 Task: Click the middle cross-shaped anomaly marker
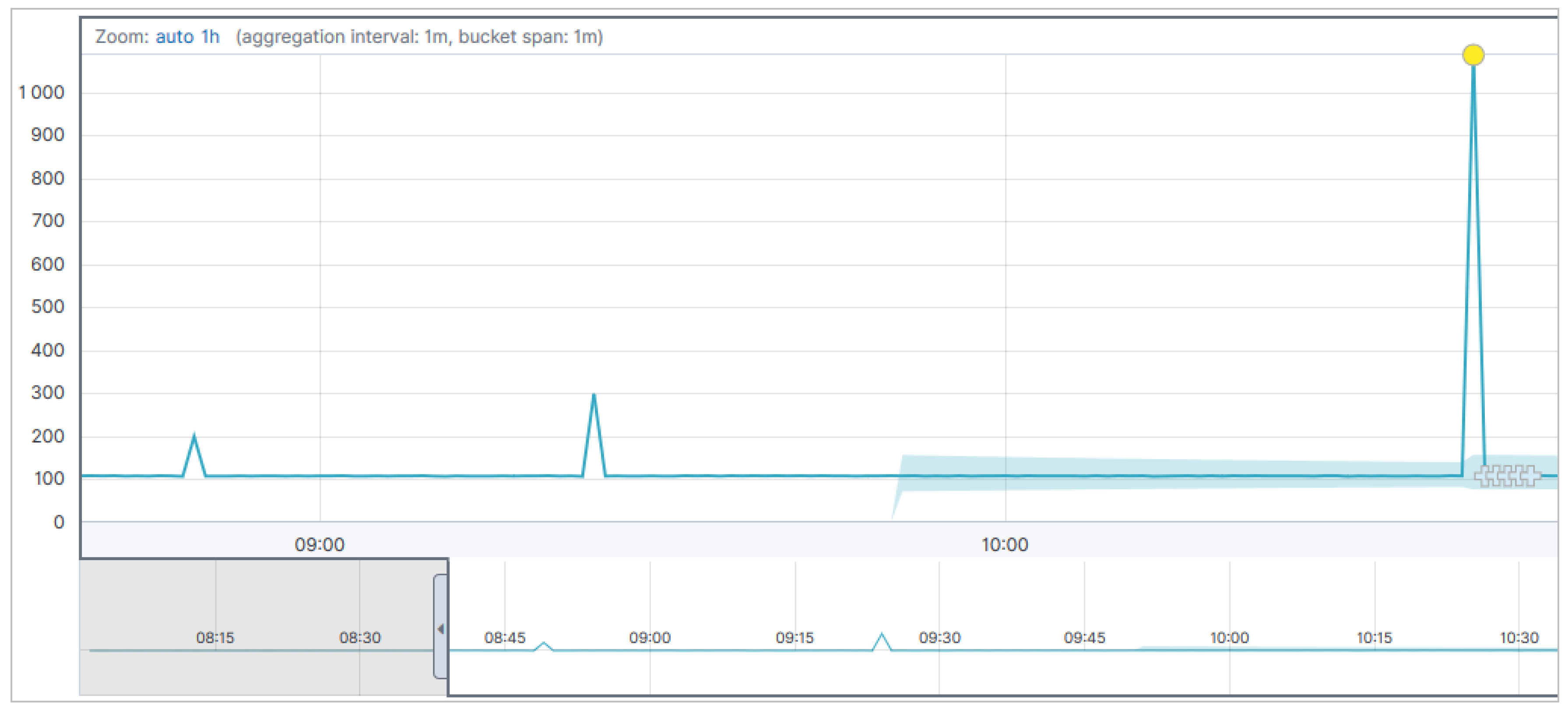[1508, 476]
